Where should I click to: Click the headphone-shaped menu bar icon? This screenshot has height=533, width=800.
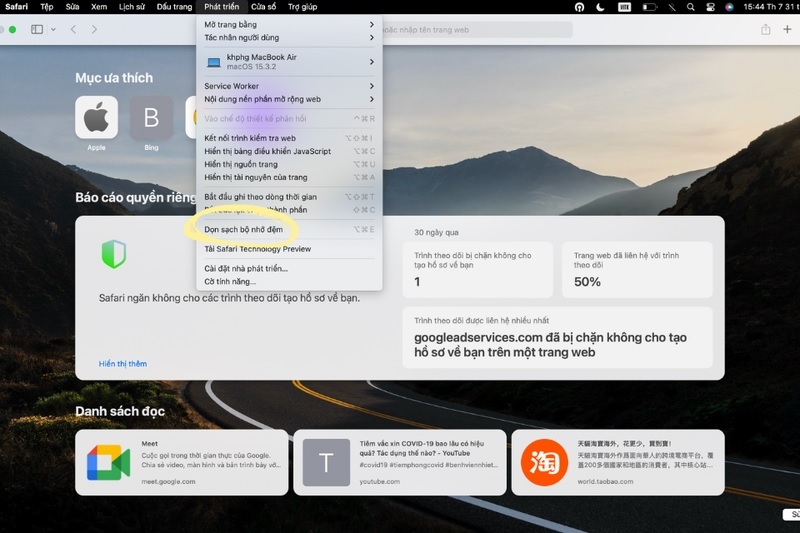(579, 7)
